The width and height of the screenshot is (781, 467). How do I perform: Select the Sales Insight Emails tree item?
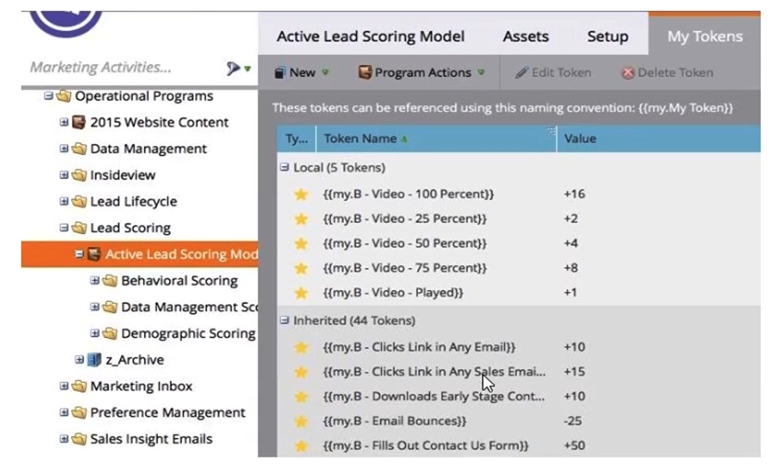(x=151, y=439)
